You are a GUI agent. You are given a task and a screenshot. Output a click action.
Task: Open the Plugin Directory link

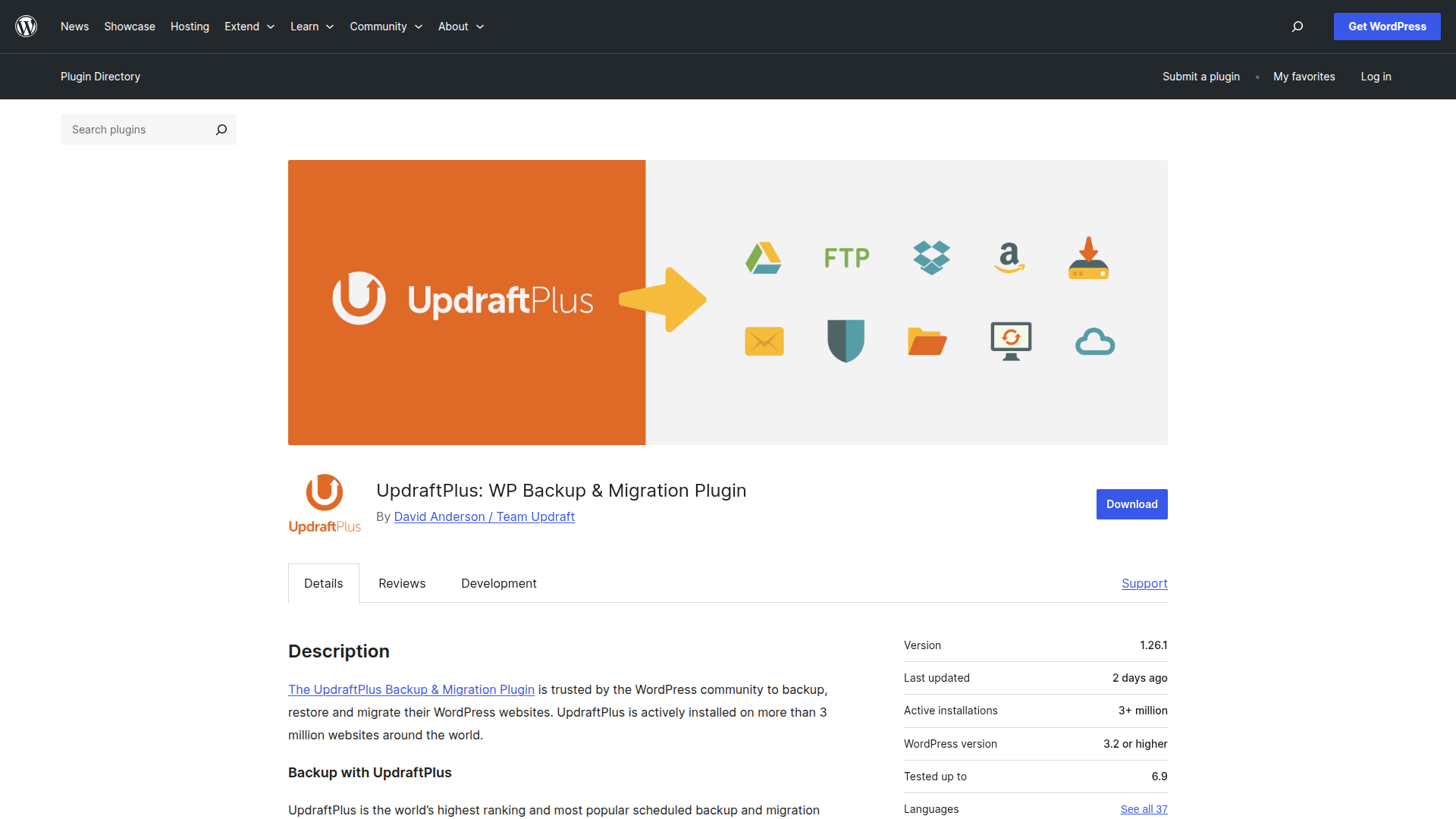click(100, 77)
